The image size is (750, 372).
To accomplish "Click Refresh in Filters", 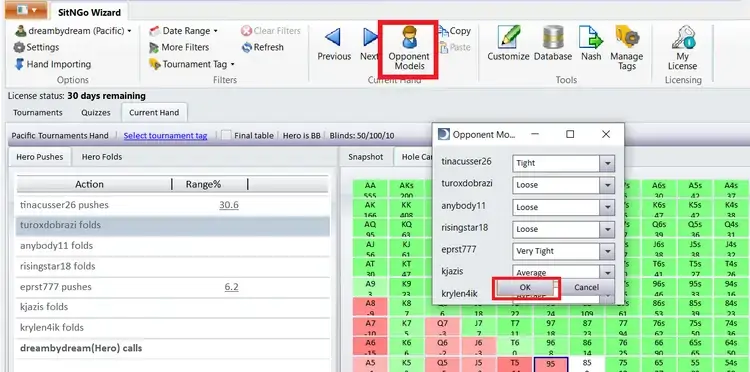I will (x=263, y=47).
